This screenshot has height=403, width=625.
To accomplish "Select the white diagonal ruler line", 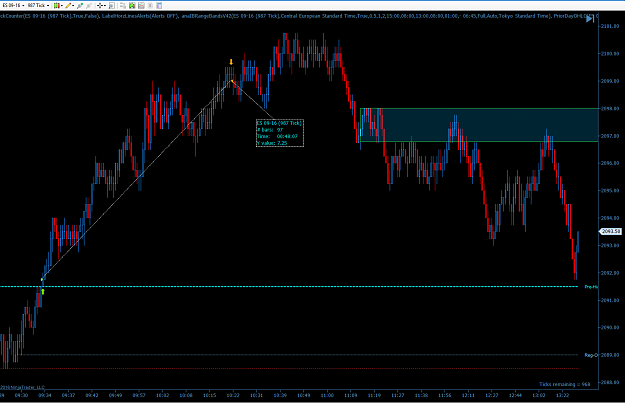I will 136,181.
